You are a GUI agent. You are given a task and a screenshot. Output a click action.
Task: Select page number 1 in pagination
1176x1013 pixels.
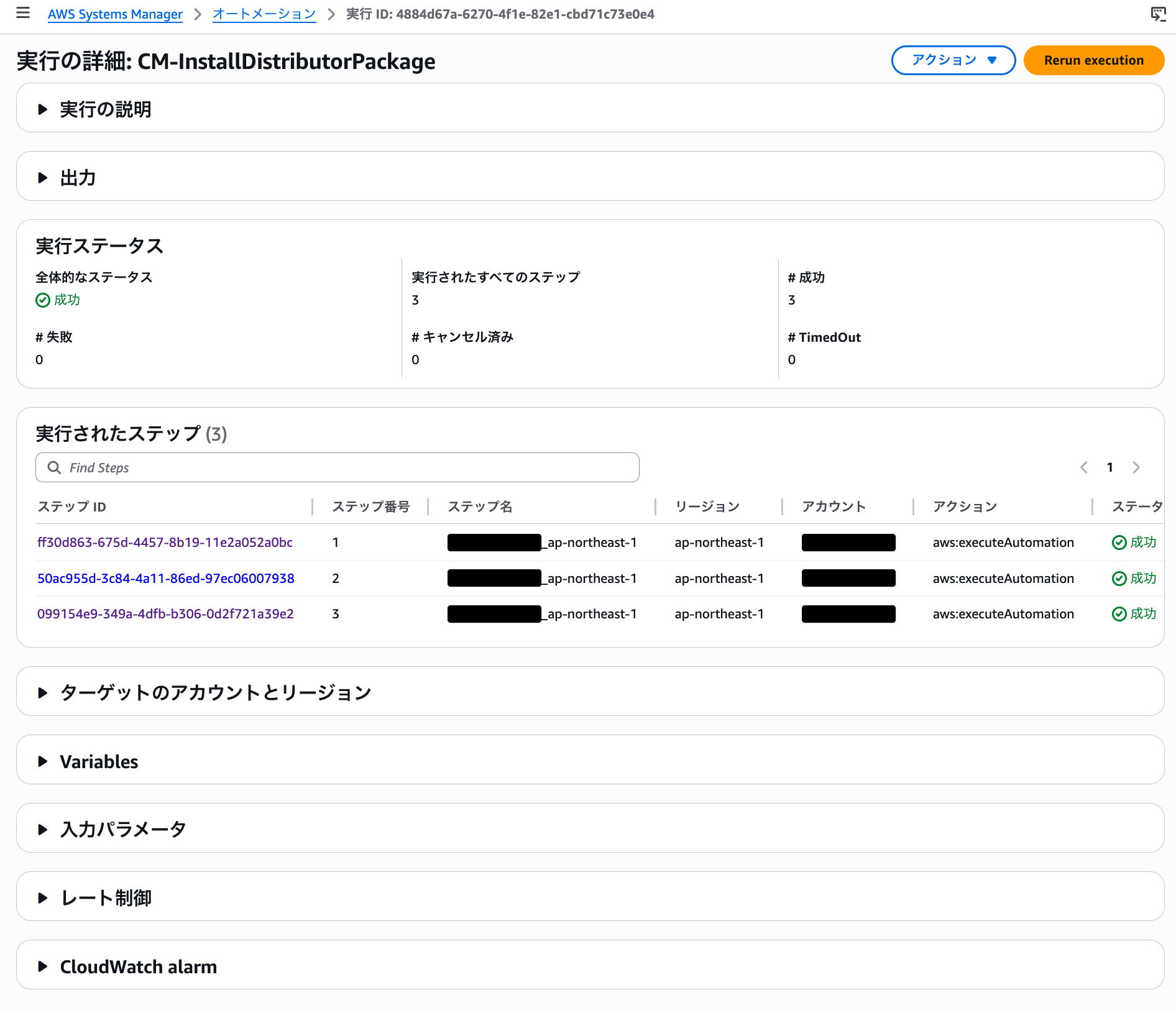pyautogui.click(x=1110, y=467)
